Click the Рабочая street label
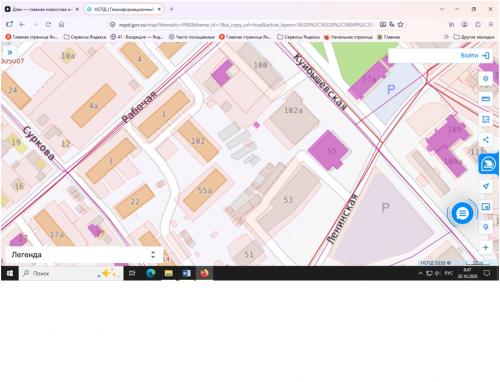Image resolution: width=500 pixels, height=382 pixels. coord(139,107)
